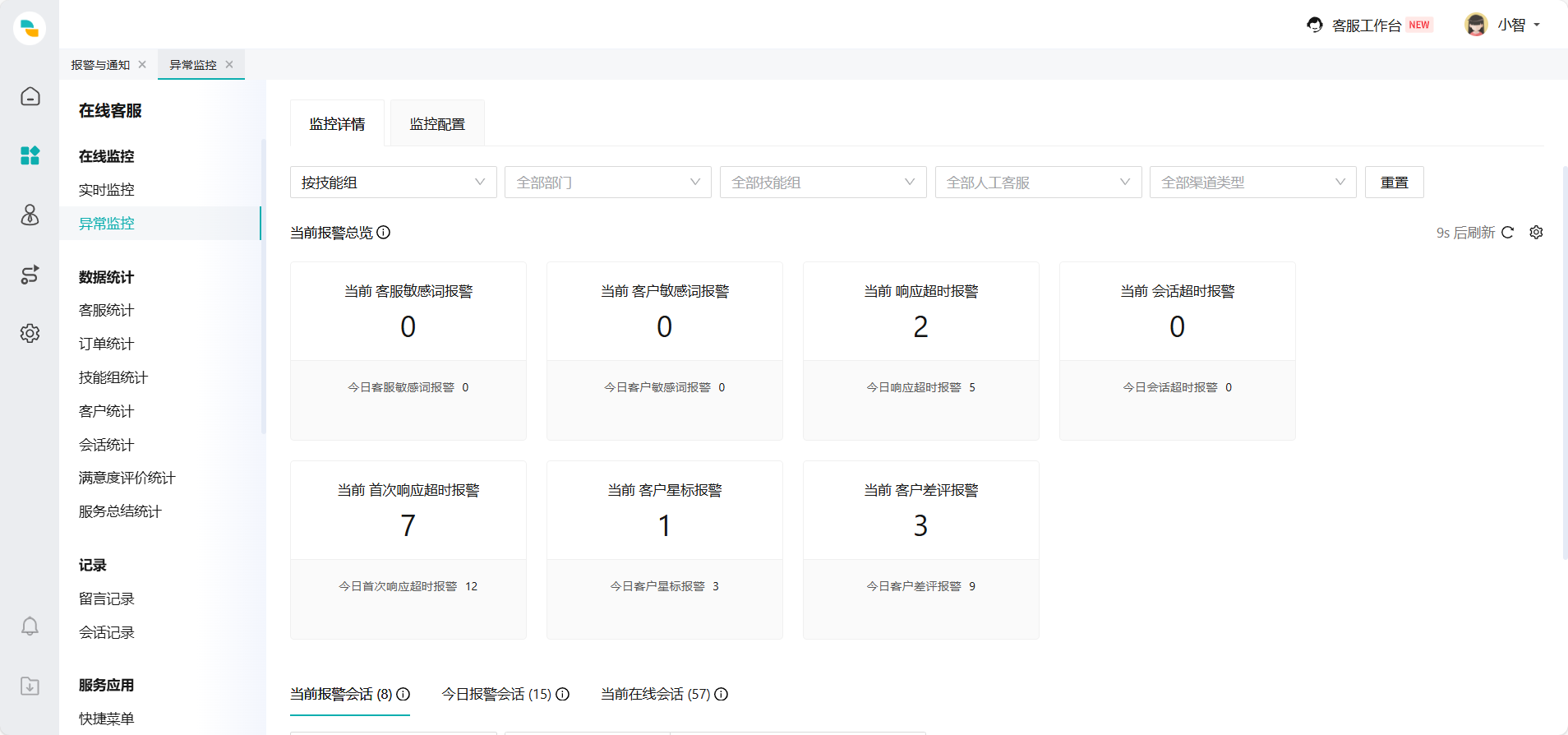Open the 全部渠道类型 dropdown
Viewport: 1568px width, 735px height.
coord(1253,183)
